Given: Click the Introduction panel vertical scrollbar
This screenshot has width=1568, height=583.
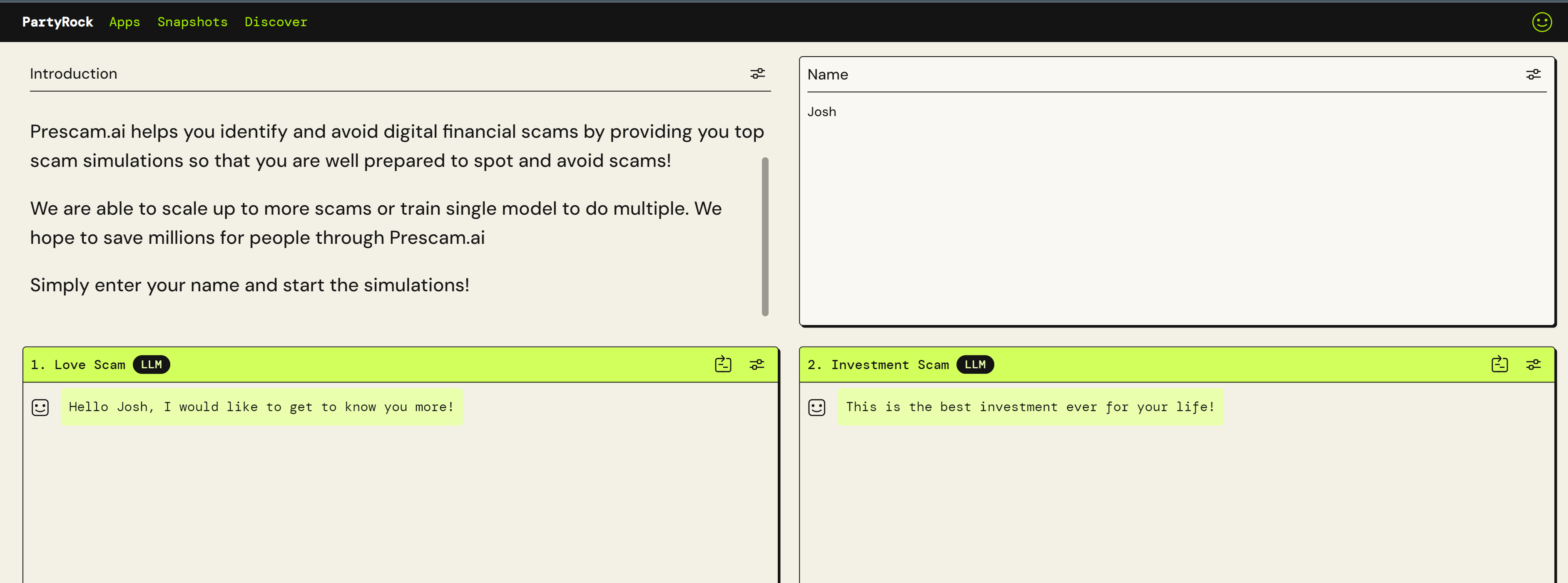Looking at the screenshot, I should (764, 236).
